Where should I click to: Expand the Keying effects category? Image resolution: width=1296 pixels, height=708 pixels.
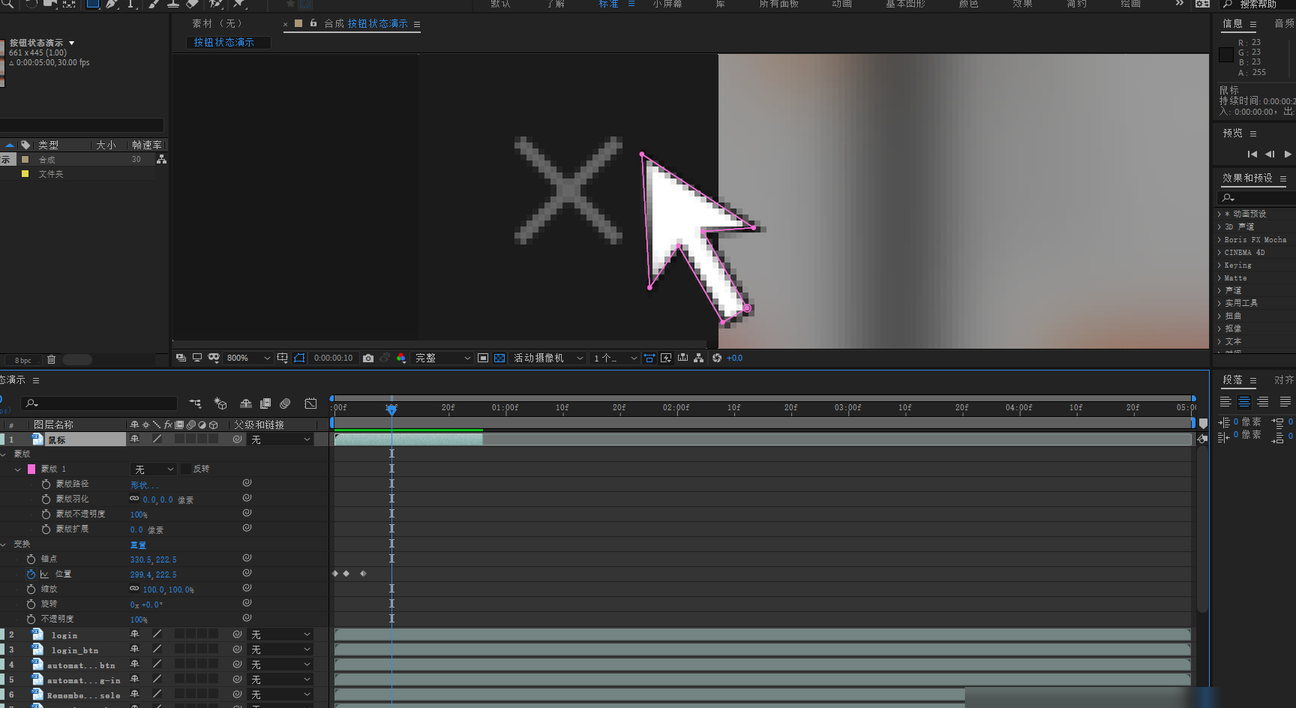pyautogui.click(x=1219, y=266)
